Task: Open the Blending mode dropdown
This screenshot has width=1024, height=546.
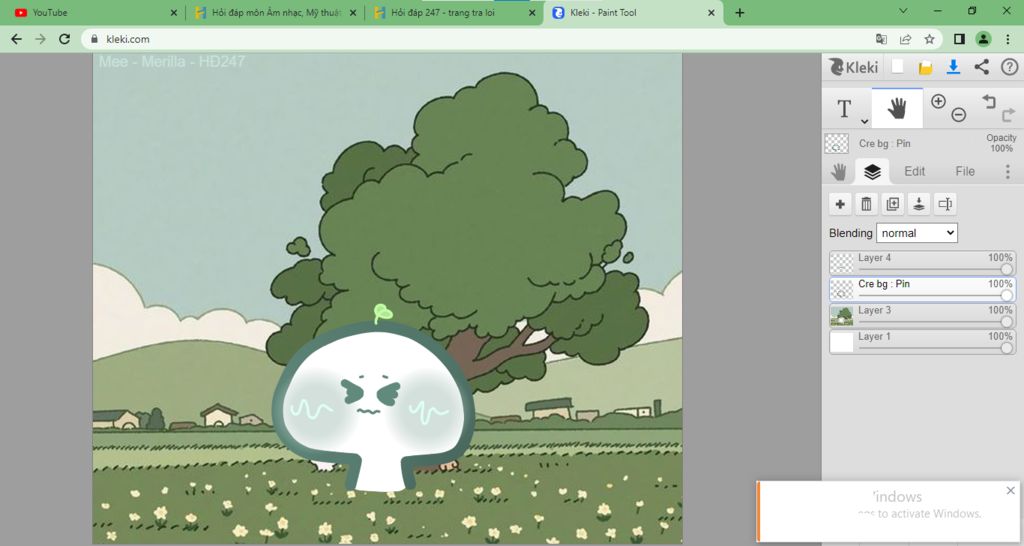Action: click(x=917, y=233)
